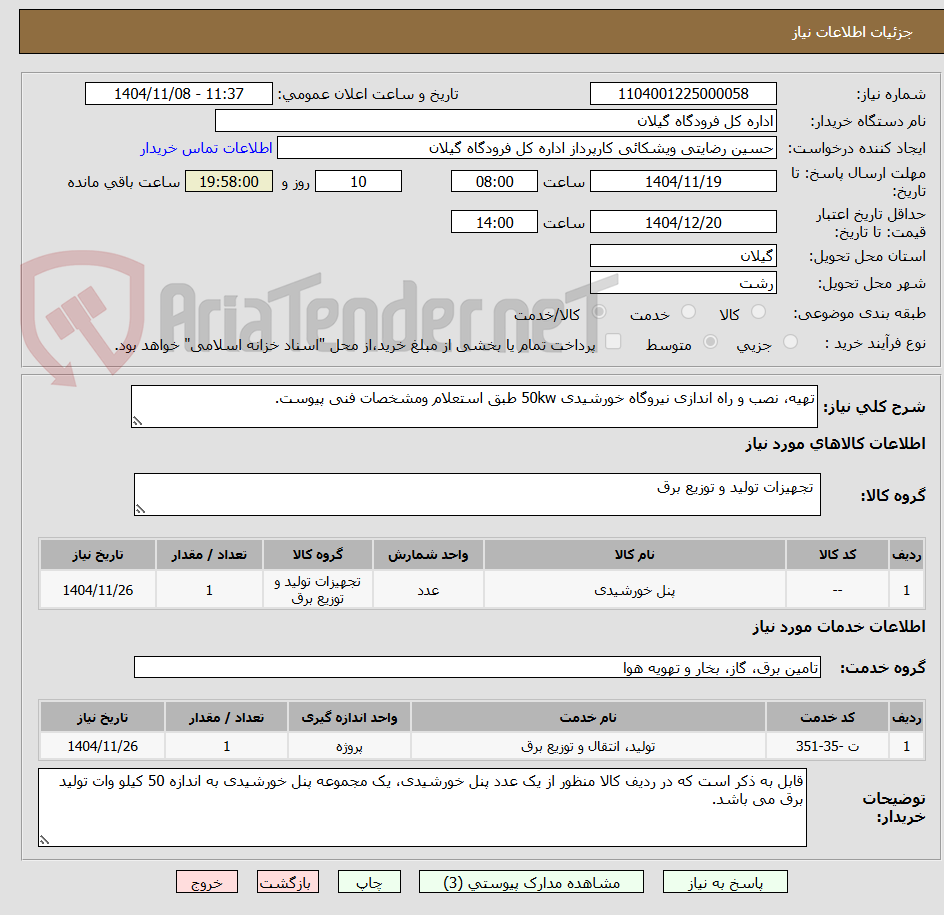Click the پاسخ به نیاز button
The image size is (944, 915).
[725, 882]
